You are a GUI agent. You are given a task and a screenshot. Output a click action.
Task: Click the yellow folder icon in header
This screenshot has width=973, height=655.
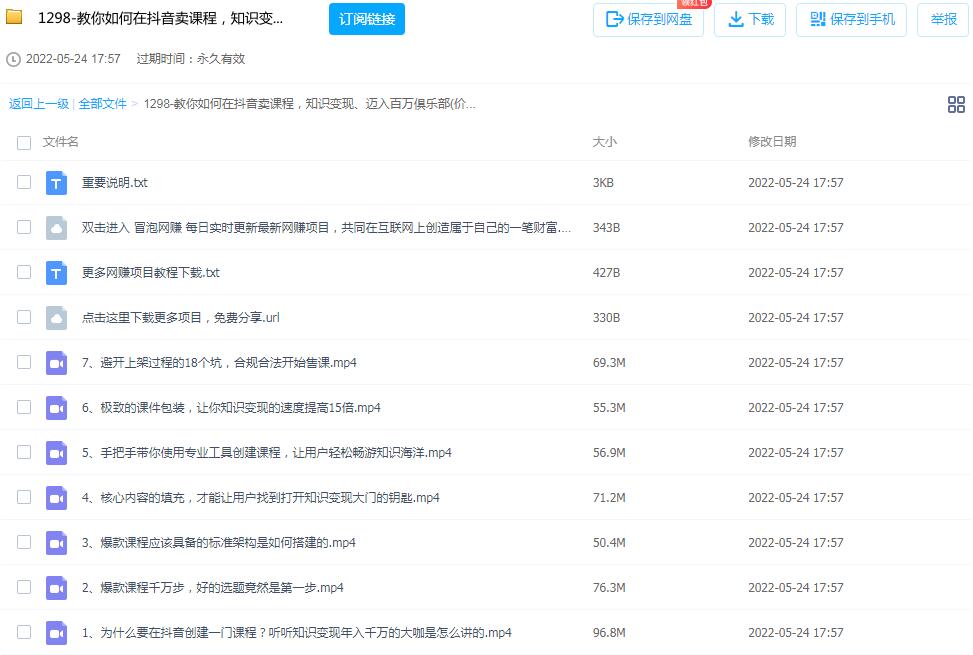14,17
